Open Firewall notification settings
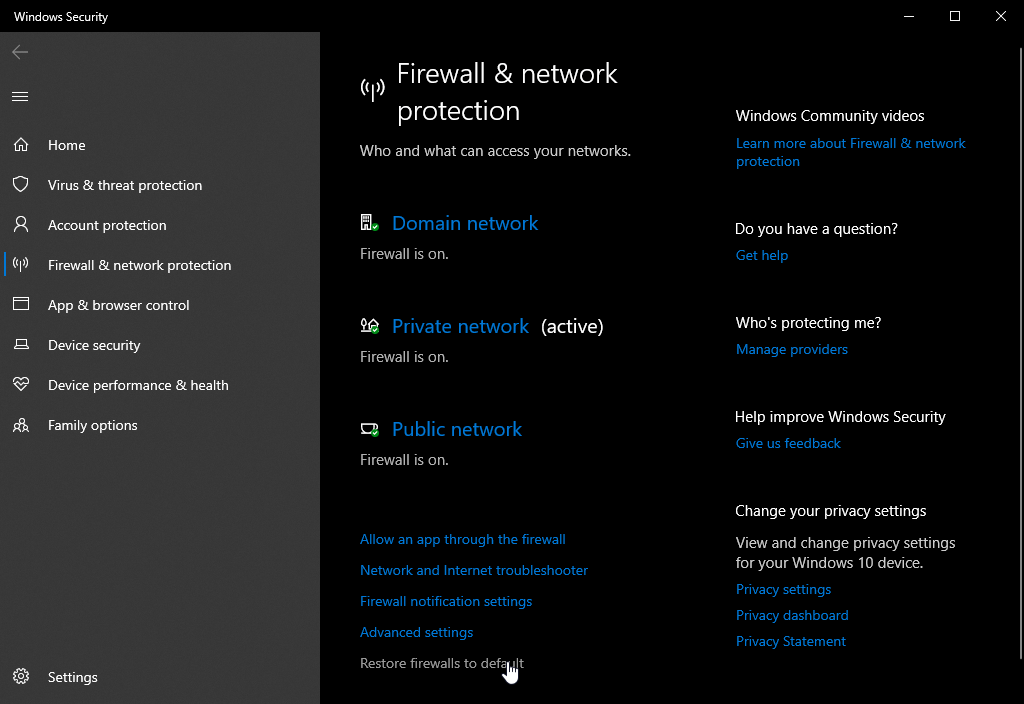1024x704 pixels. coord(446,602)
